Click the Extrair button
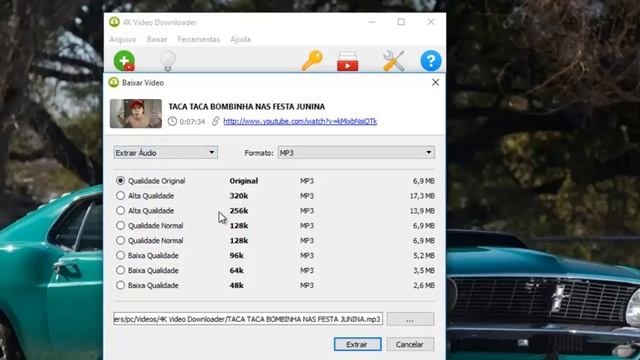 point(358,344)
